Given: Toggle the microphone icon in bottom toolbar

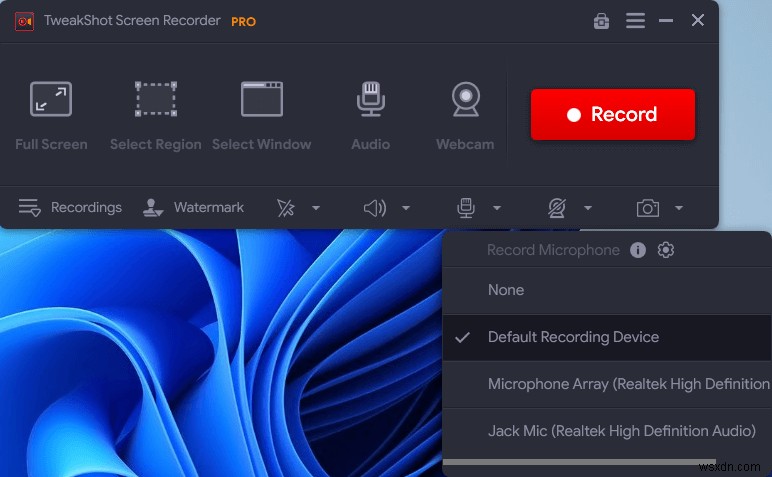Looking at the screenshot, I should coord(466,208).
